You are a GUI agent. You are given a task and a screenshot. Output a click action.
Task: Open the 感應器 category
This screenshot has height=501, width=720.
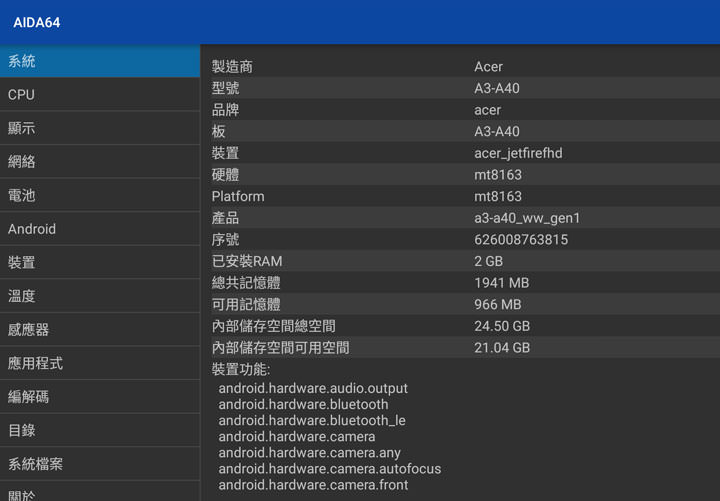(100, 329)
